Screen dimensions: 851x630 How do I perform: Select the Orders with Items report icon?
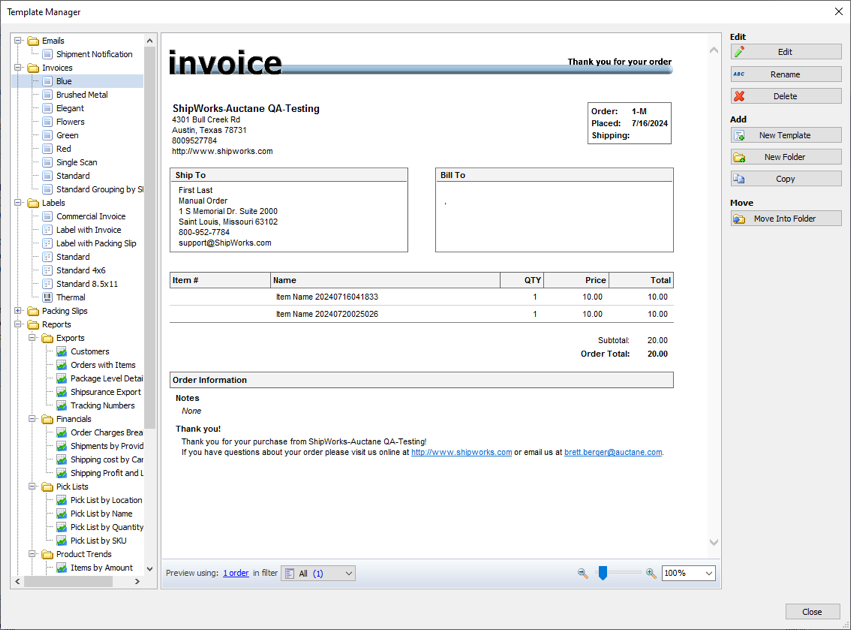coord(62,365)
